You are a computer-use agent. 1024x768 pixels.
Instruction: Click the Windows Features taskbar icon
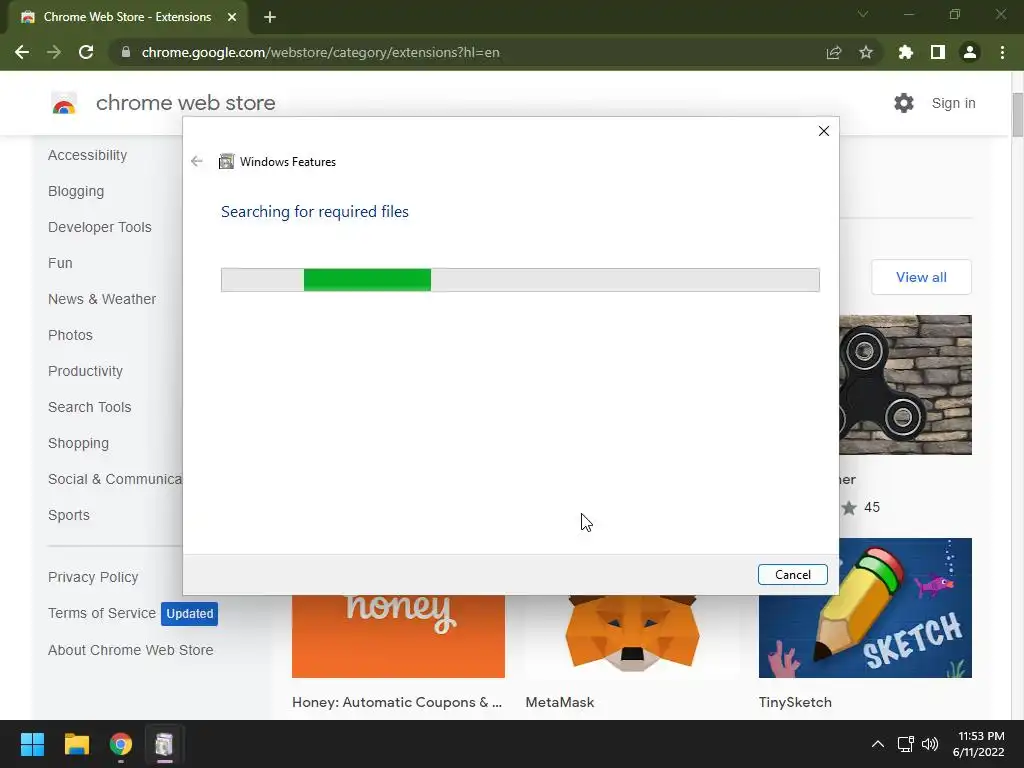coord(164,744)
